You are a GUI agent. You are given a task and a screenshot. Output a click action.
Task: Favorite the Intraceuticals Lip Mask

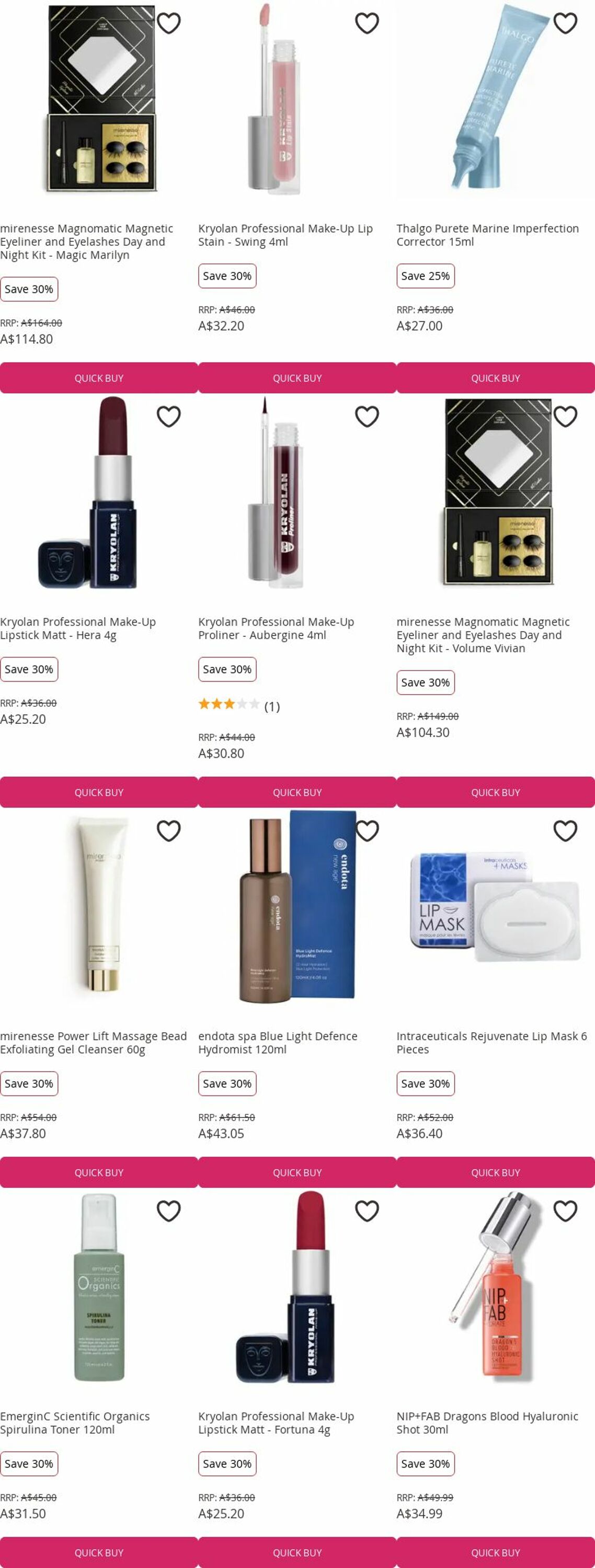click(565, 831)
